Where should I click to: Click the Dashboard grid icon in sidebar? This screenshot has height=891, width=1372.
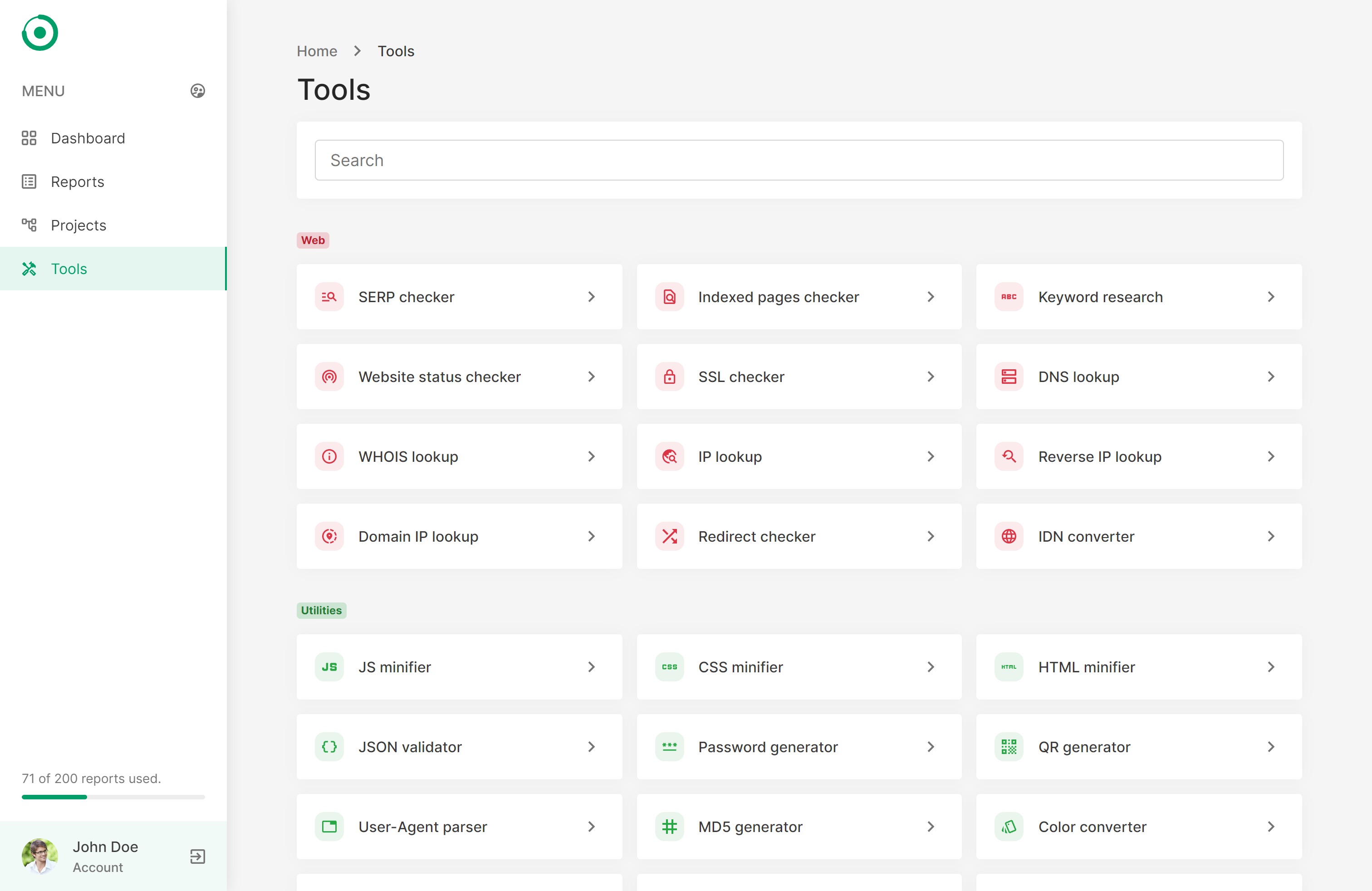[x=29, y=138]
